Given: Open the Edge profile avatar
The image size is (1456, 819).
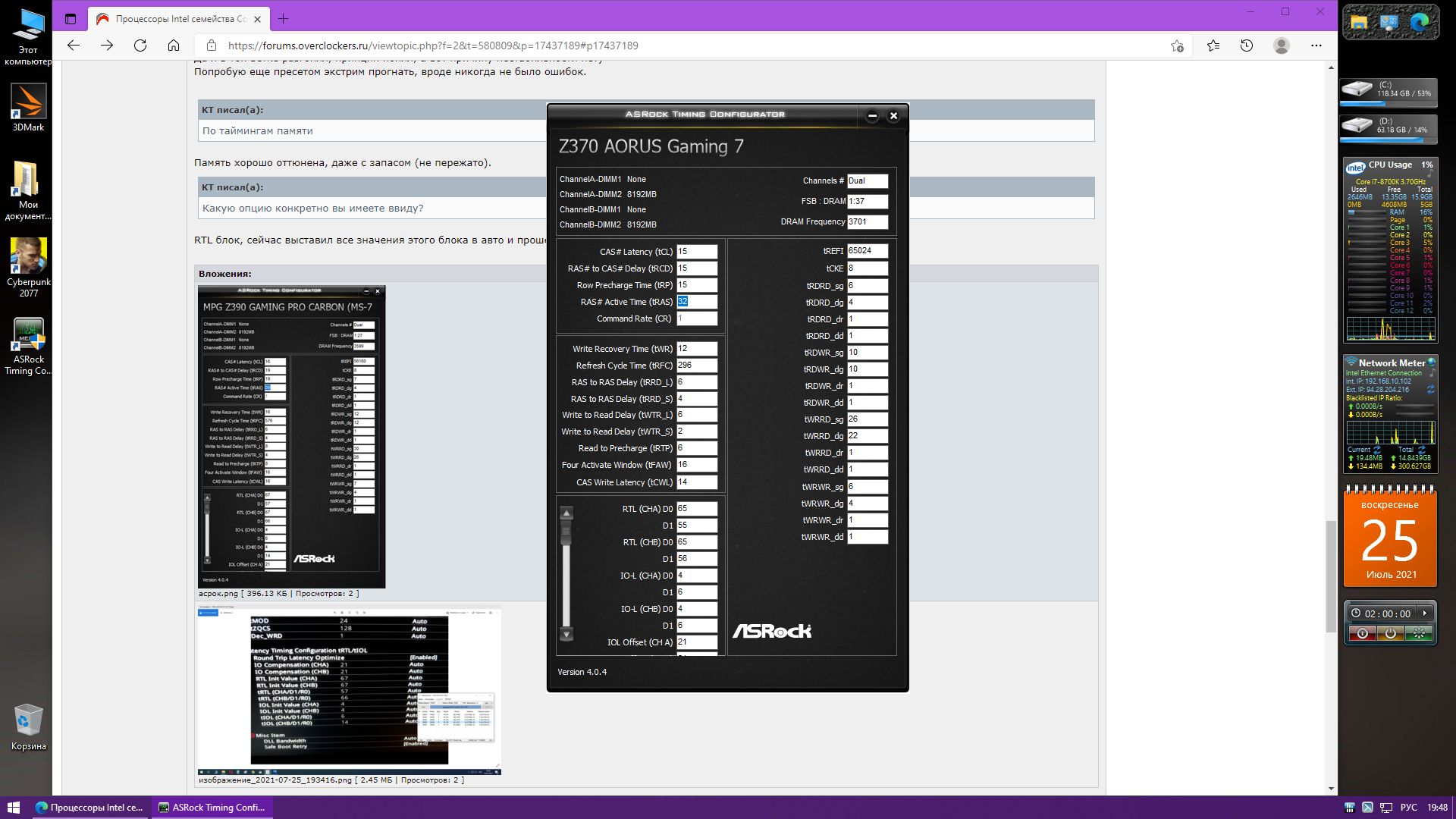Looking at the screenshot, I should (x=1282, y=45).
